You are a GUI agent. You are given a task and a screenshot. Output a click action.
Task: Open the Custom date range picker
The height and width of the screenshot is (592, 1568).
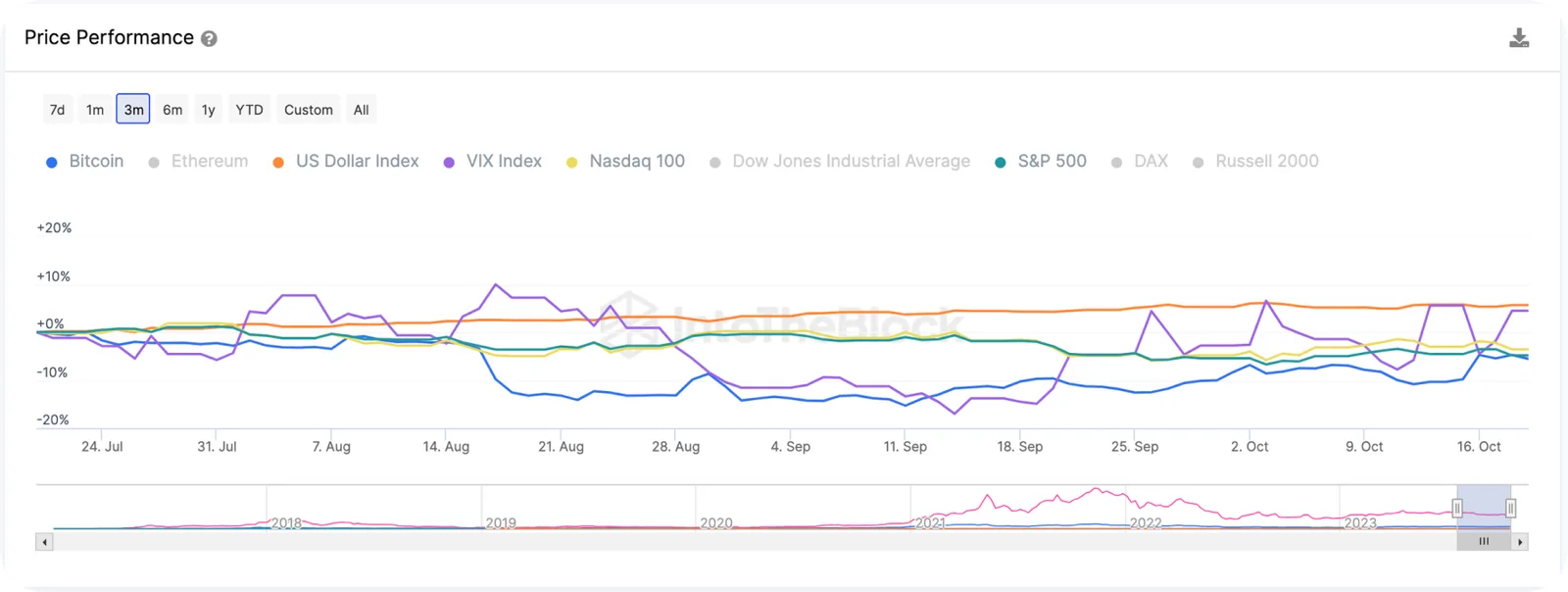(309, 110)
